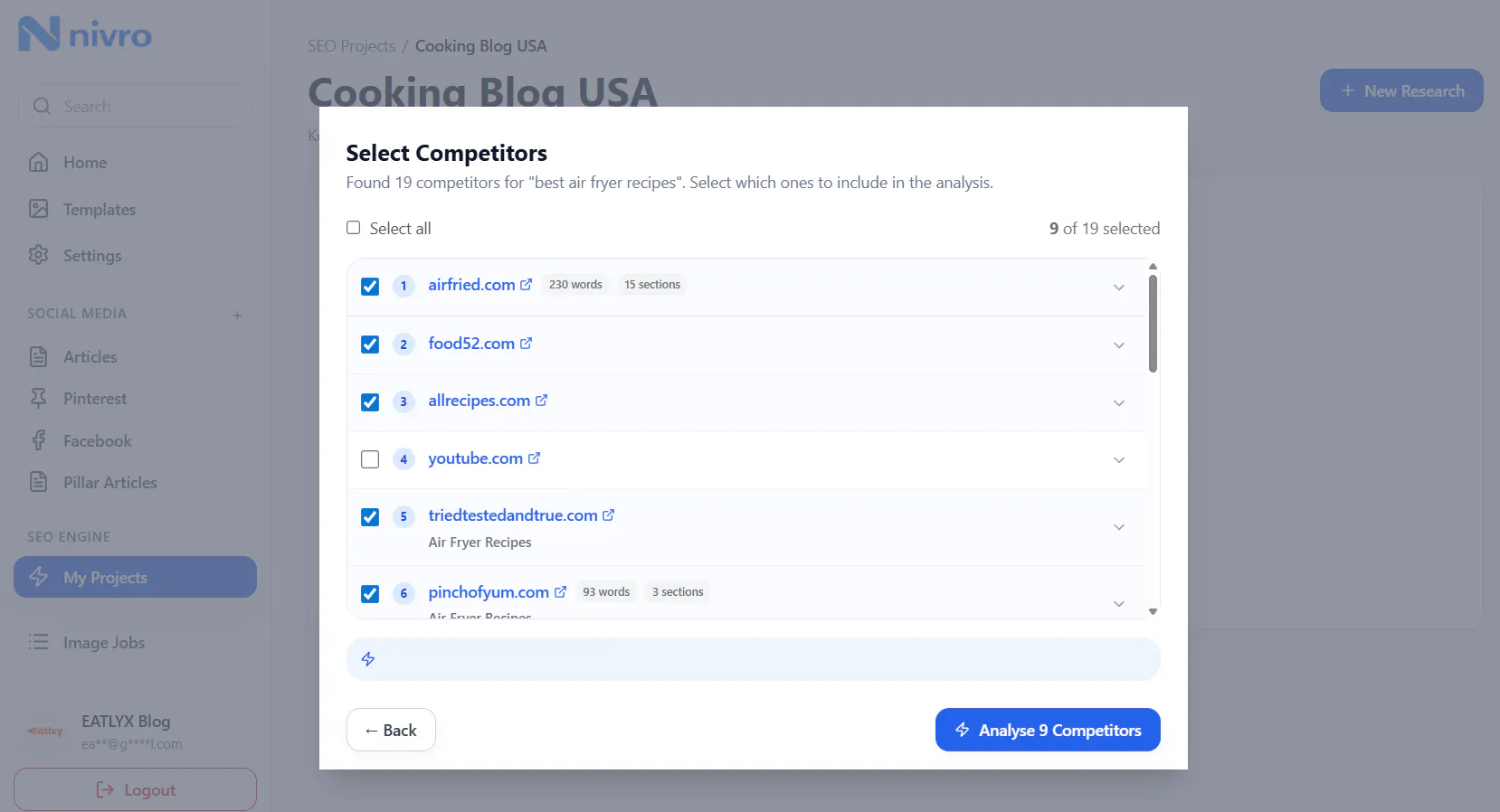Image resolution: width=1500 pixels, height=812 pixels.
Task: Click the Templates image icon
Action: click(38, 209)
